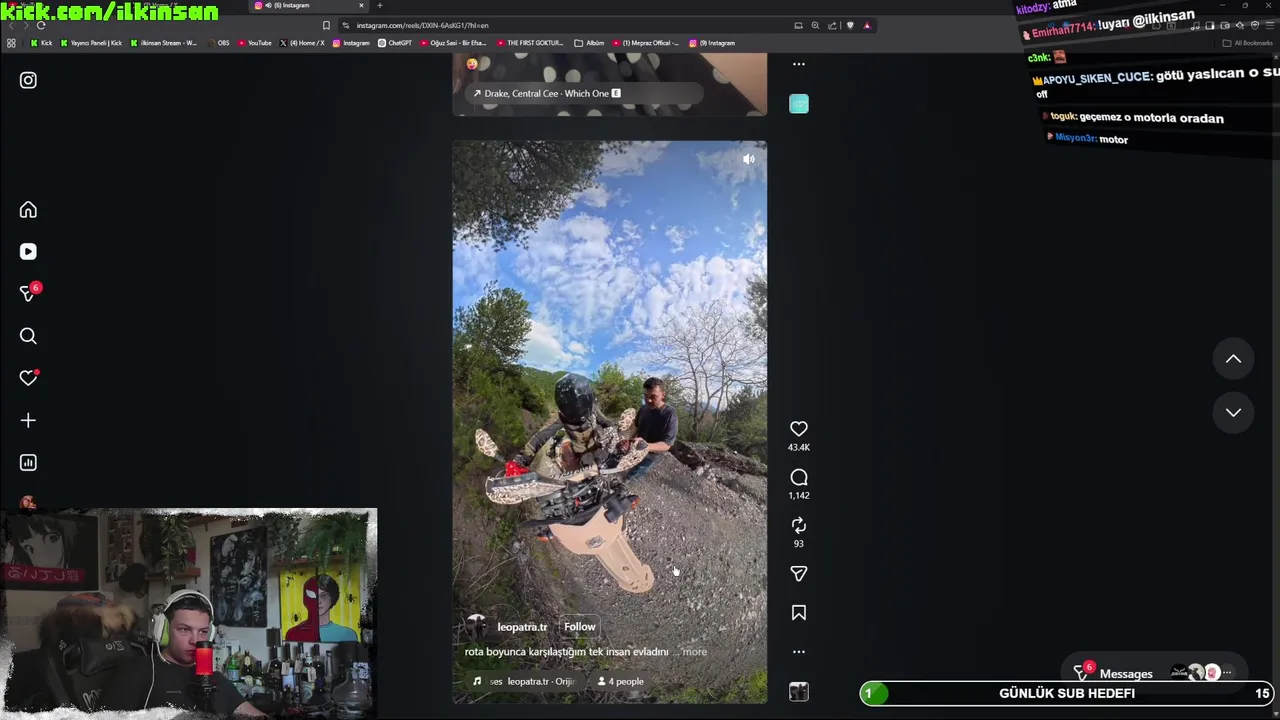
Task: Repost the leopatra.tr reel
Action: pyautogui.click(x=798, y=525)
